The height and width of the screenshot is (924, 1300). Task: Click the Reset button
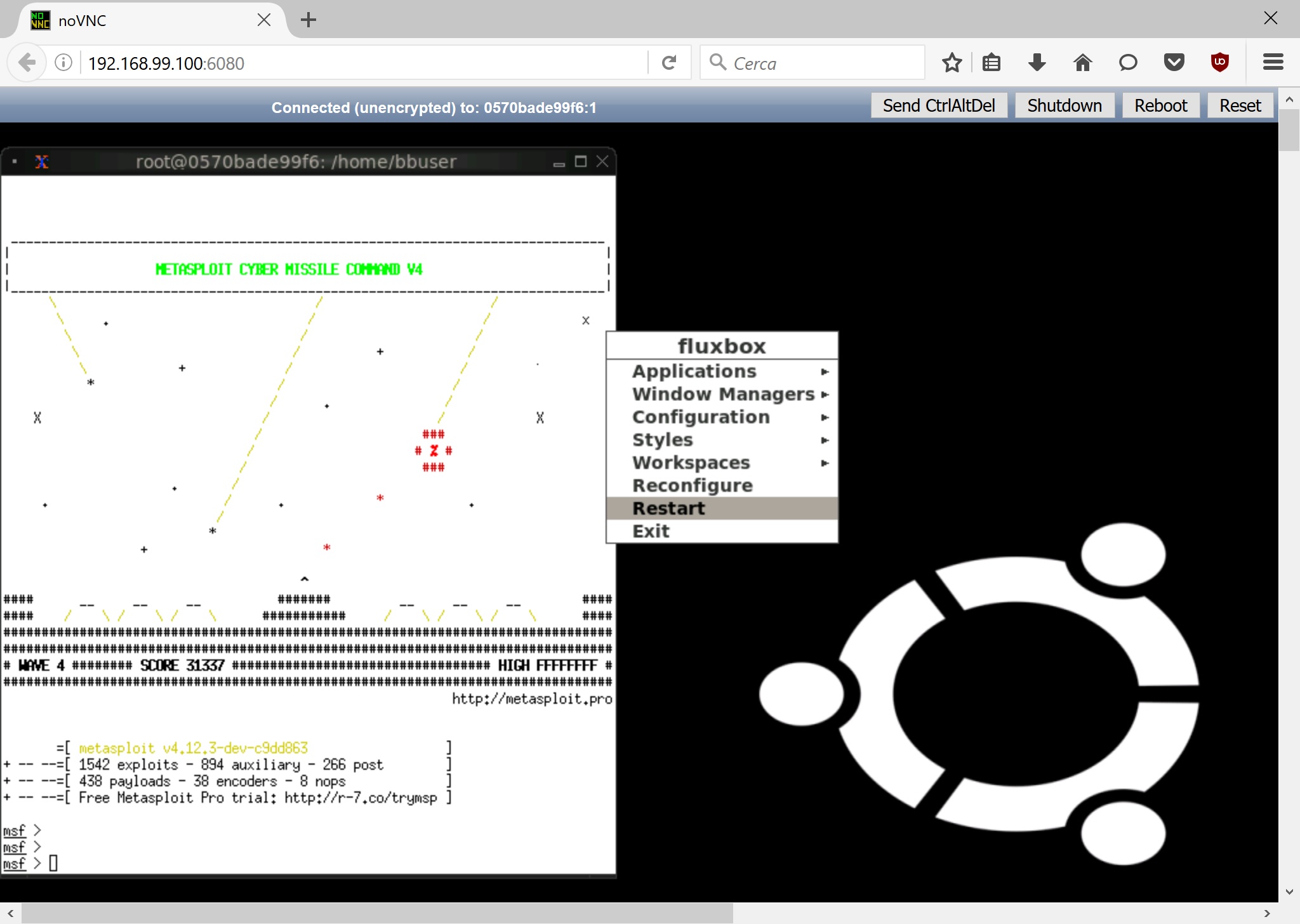[x=1240, y=105]
